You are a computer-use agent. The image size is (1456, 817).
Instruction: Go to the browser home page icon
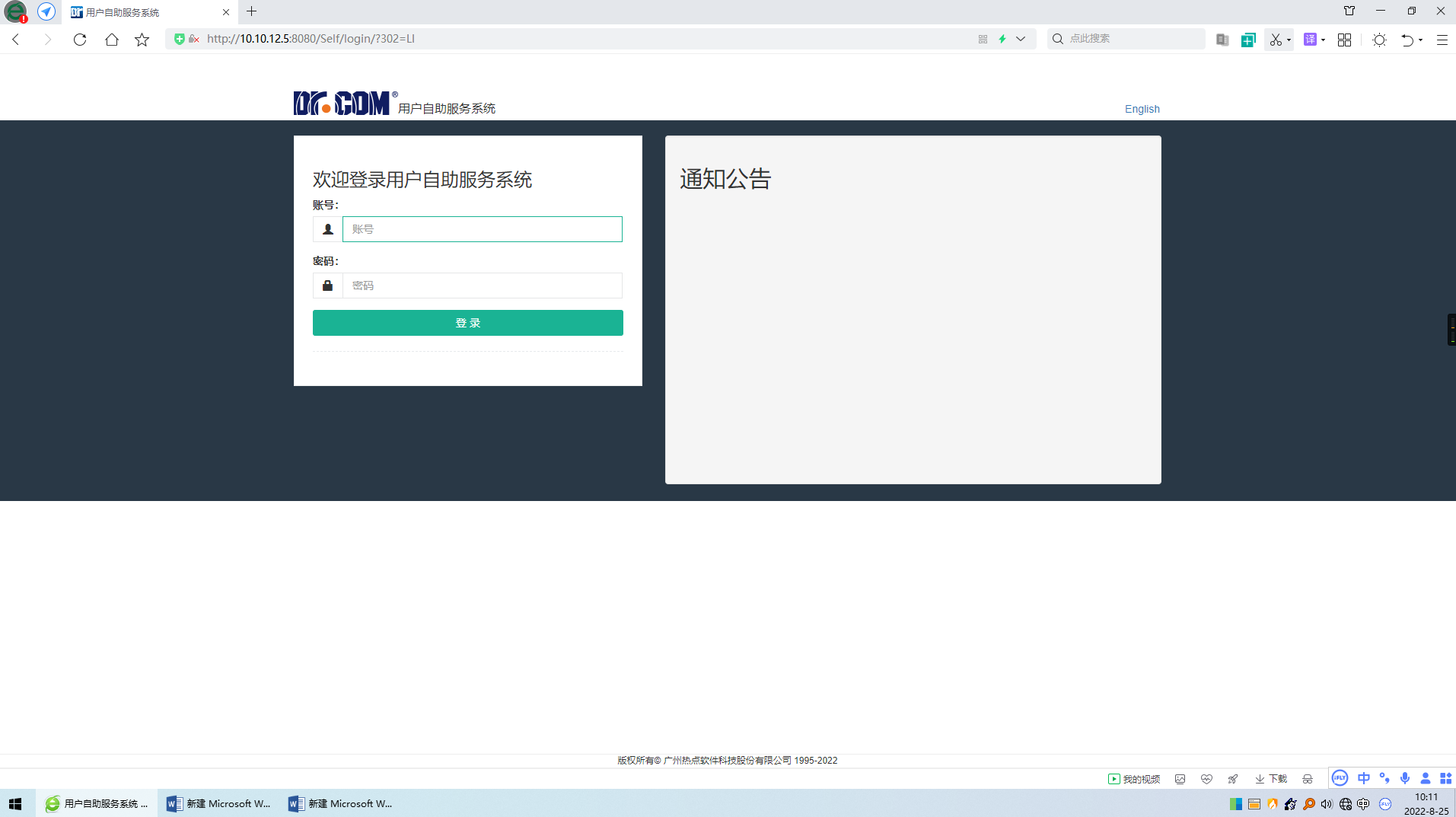(112, 40)
